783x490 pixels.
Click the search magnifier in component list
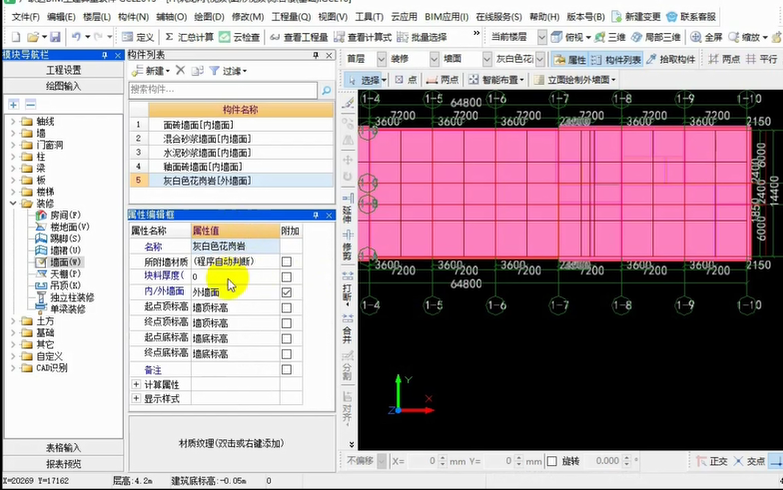[x=326, y=90]
